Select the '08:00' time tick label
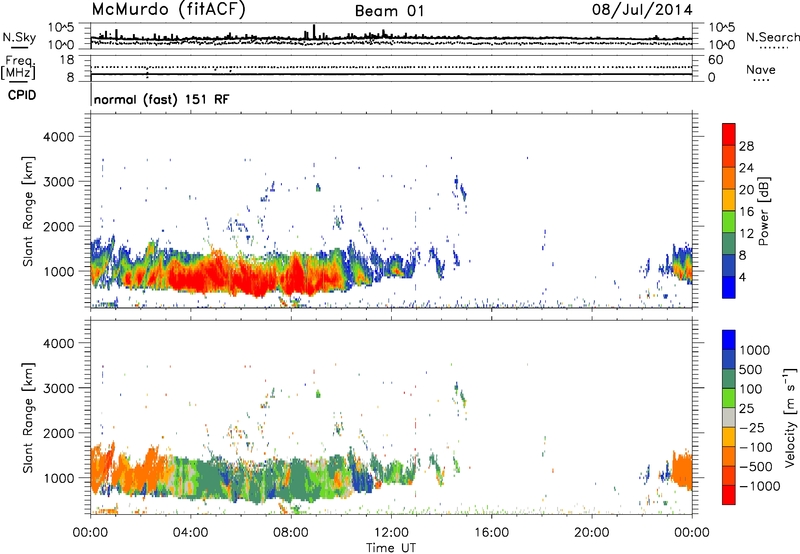This screenshot has width=800, height=554. coord(291,533)
